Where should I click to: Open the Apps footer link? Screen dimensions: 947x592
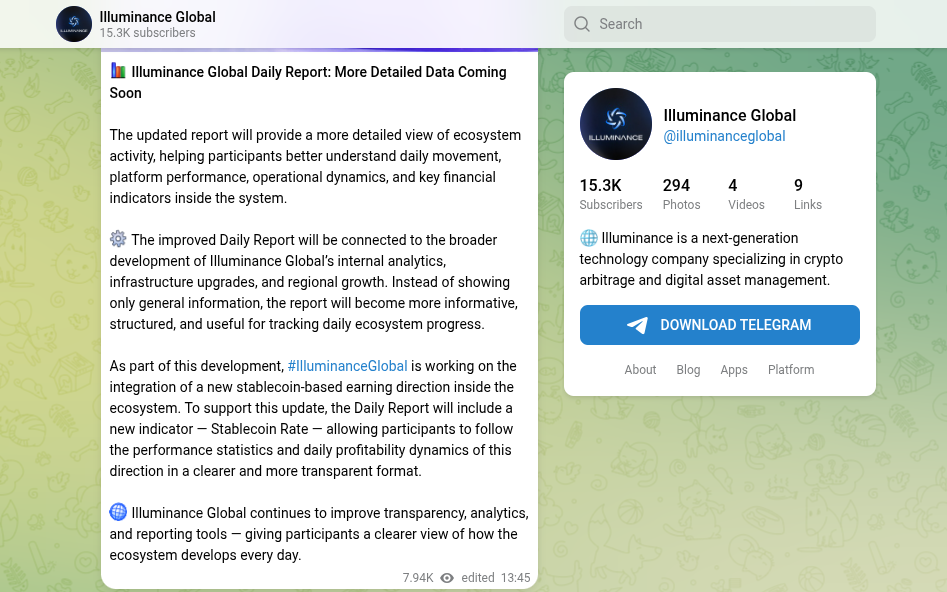tap(734, 370)
